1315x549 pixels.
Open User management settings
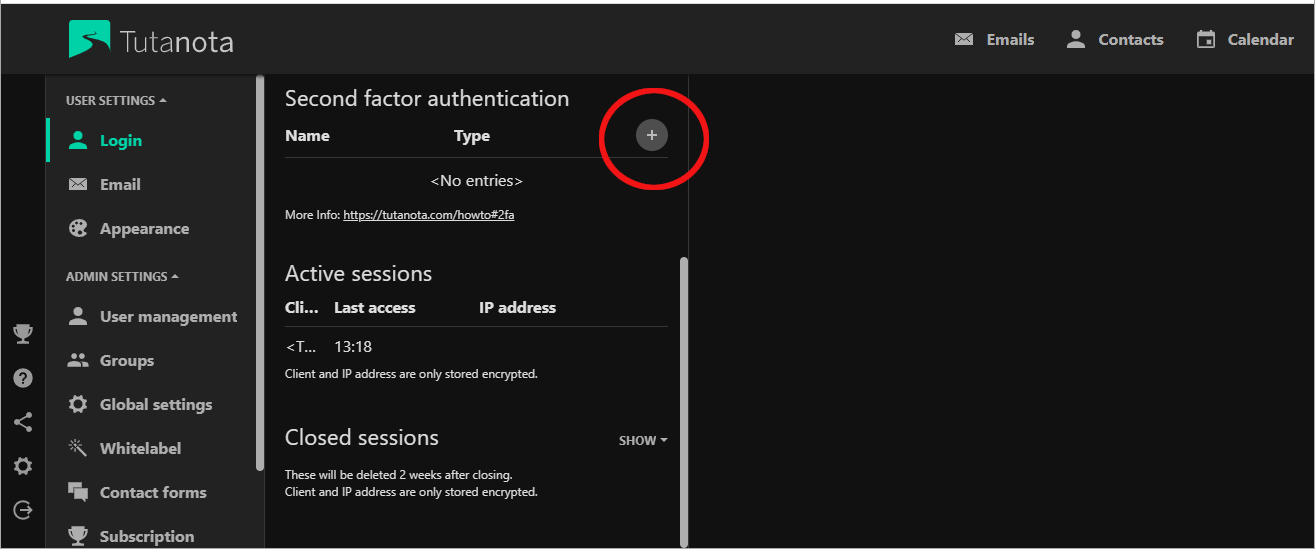click(167, 317)
